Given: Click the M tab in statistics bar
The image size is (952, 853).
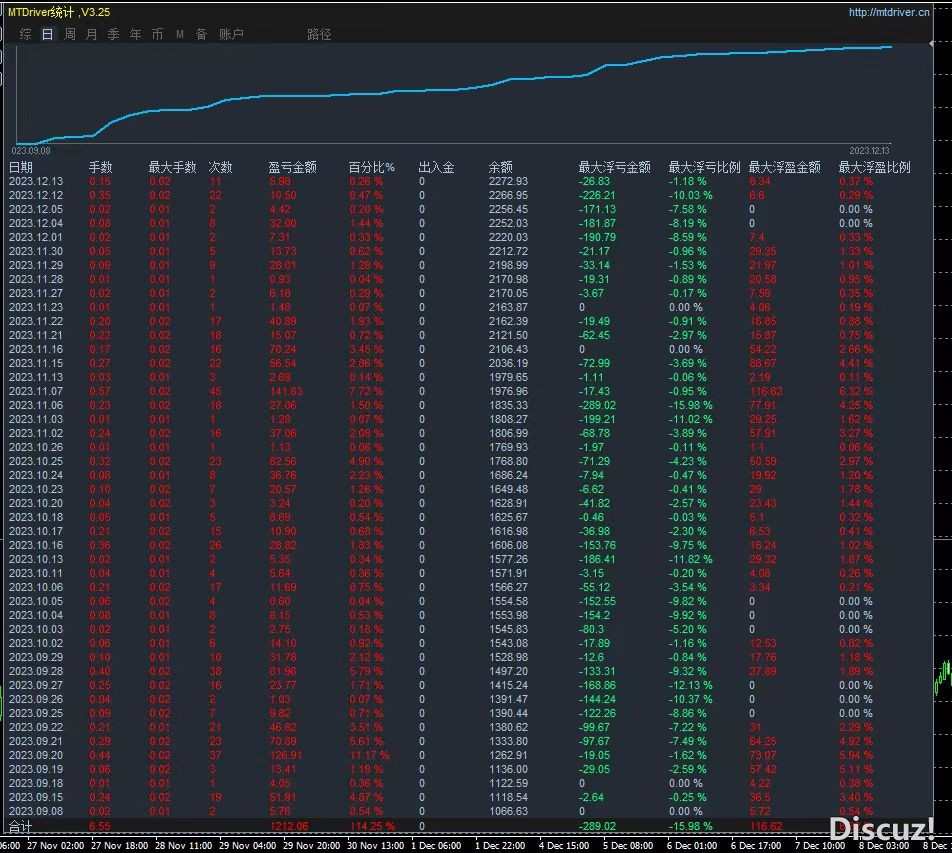Looking at the screenshot, I should [180, 34].
